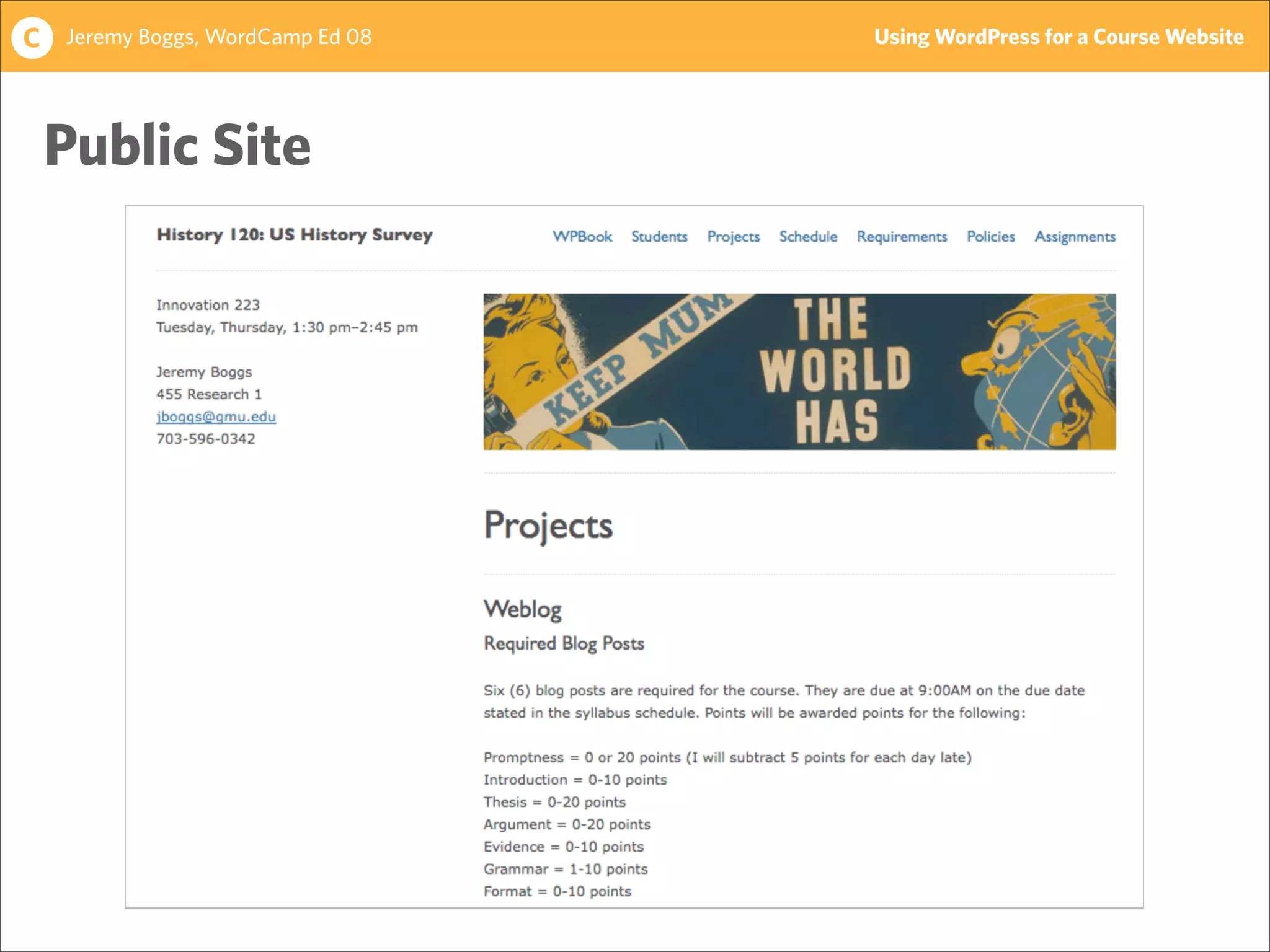Click the Public Site slide title
The height and width of the screenshot is (952, 1270).
pyautogui.click(x=178, y=145)
